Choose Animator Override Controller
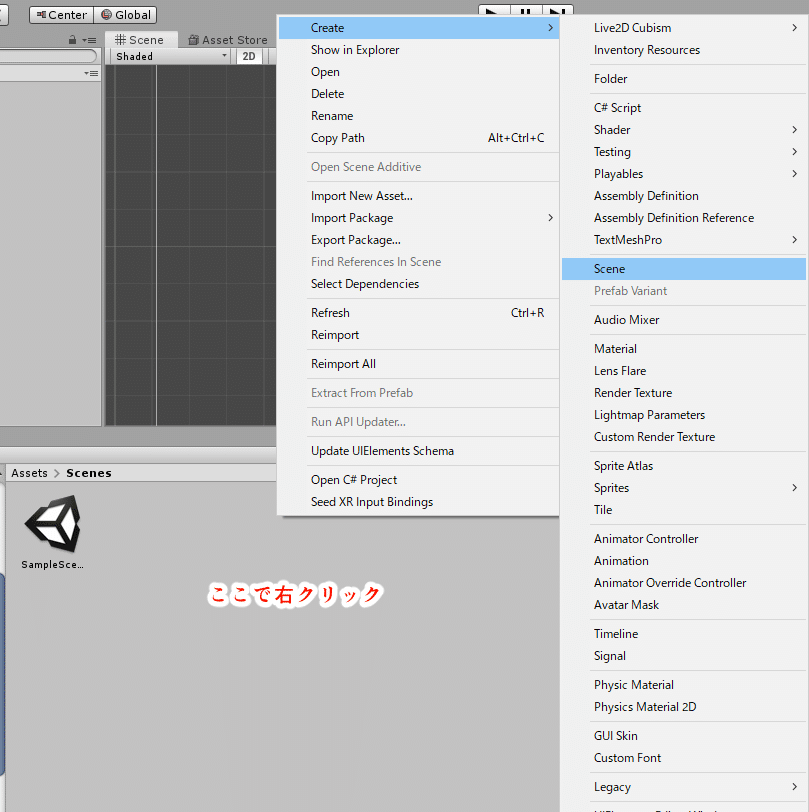The height and width of the screenshot is (812, 809). pos(684,583)
